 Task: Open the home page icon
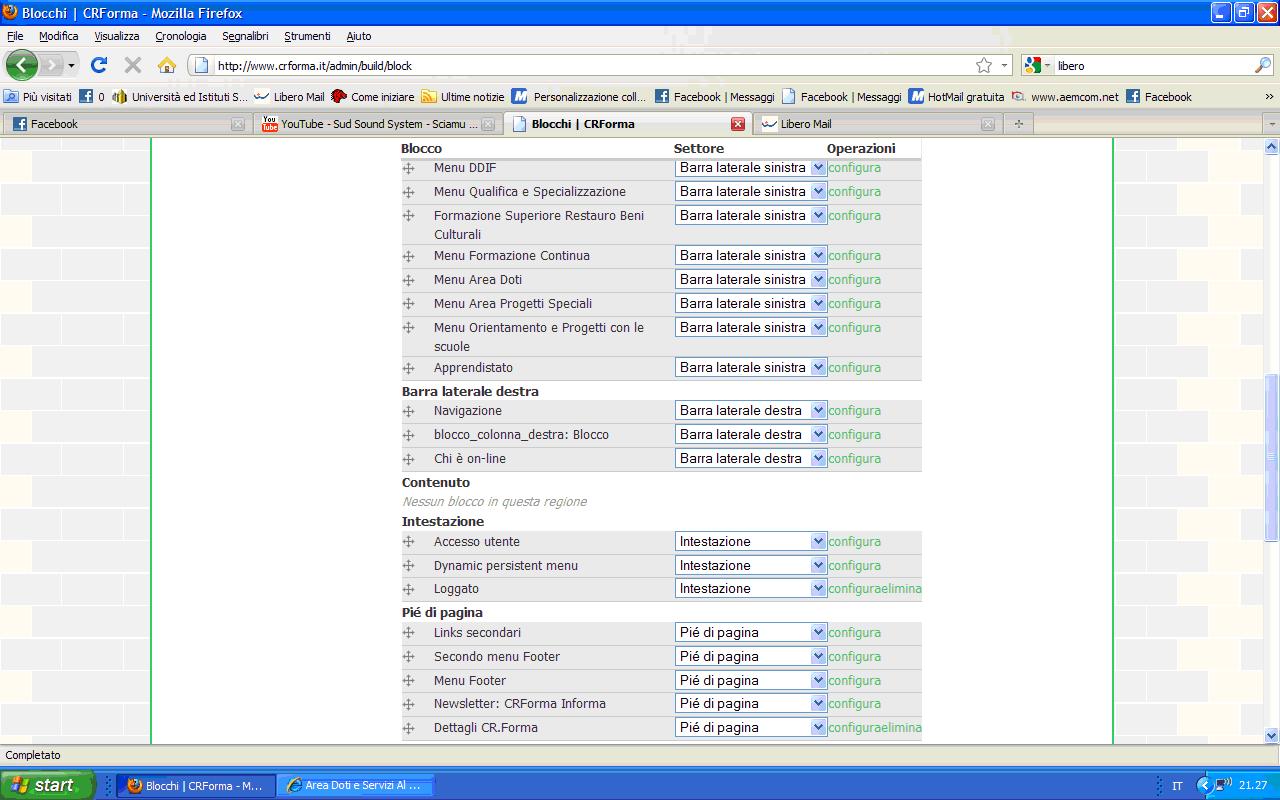167,65
